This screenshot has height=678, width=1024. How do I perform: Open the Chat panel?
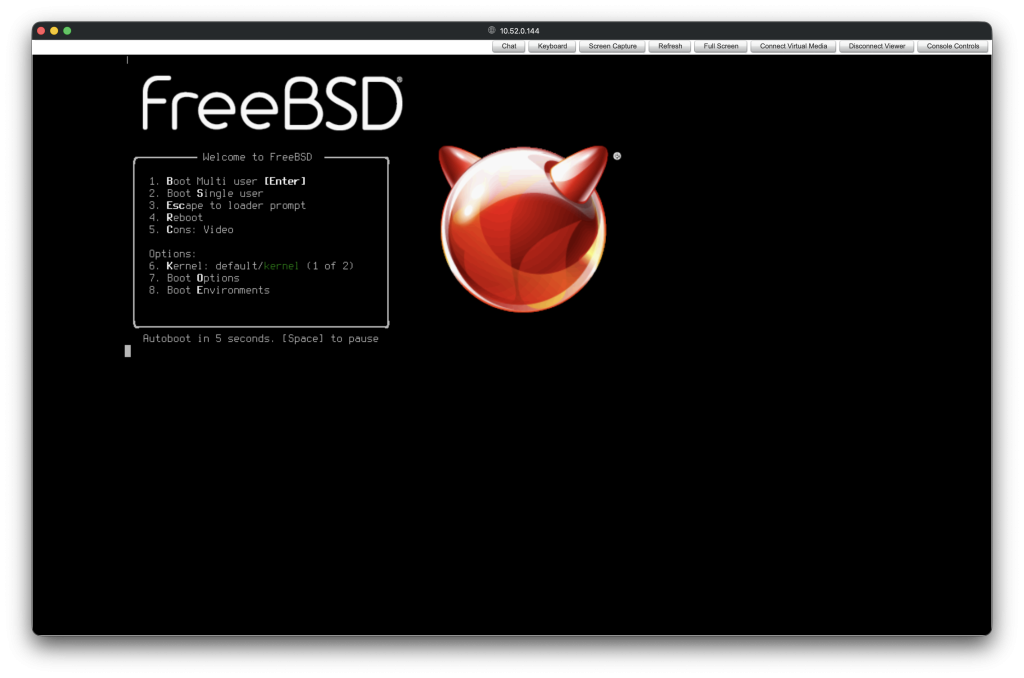click(508, 45)
